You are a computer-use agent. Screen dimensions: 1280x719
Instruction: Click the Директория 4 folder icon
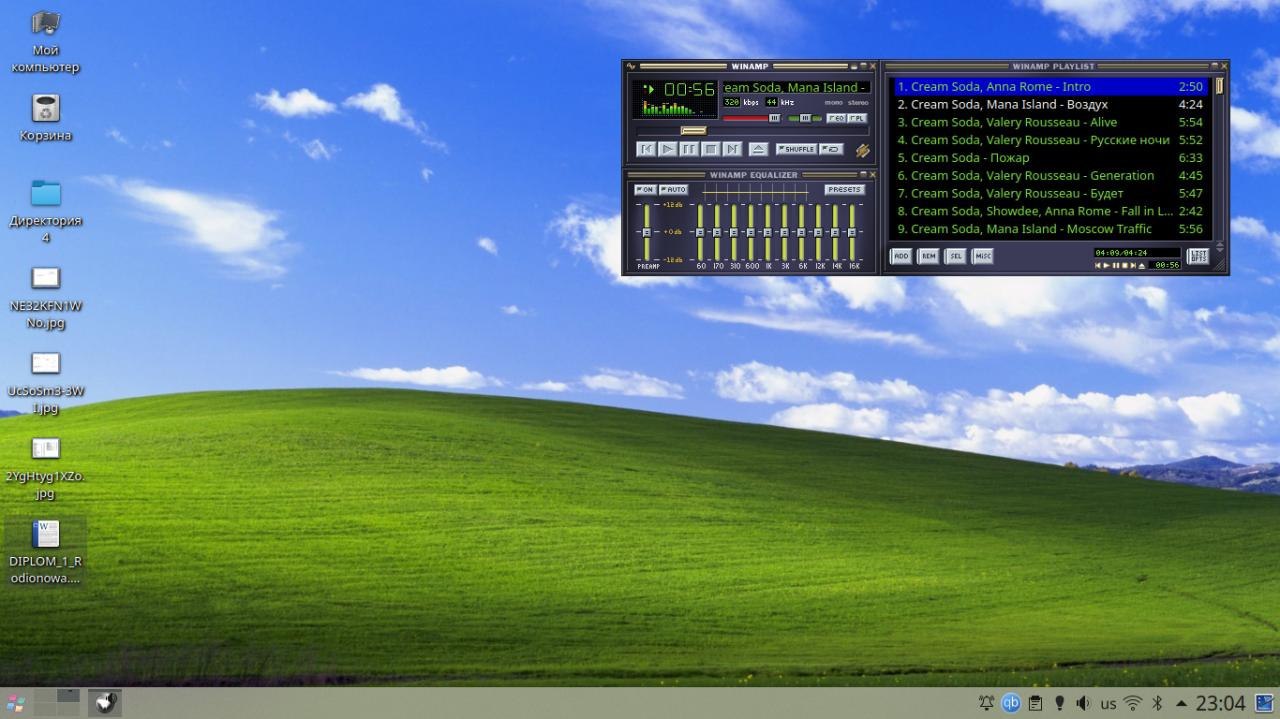(x=46, y=211)
